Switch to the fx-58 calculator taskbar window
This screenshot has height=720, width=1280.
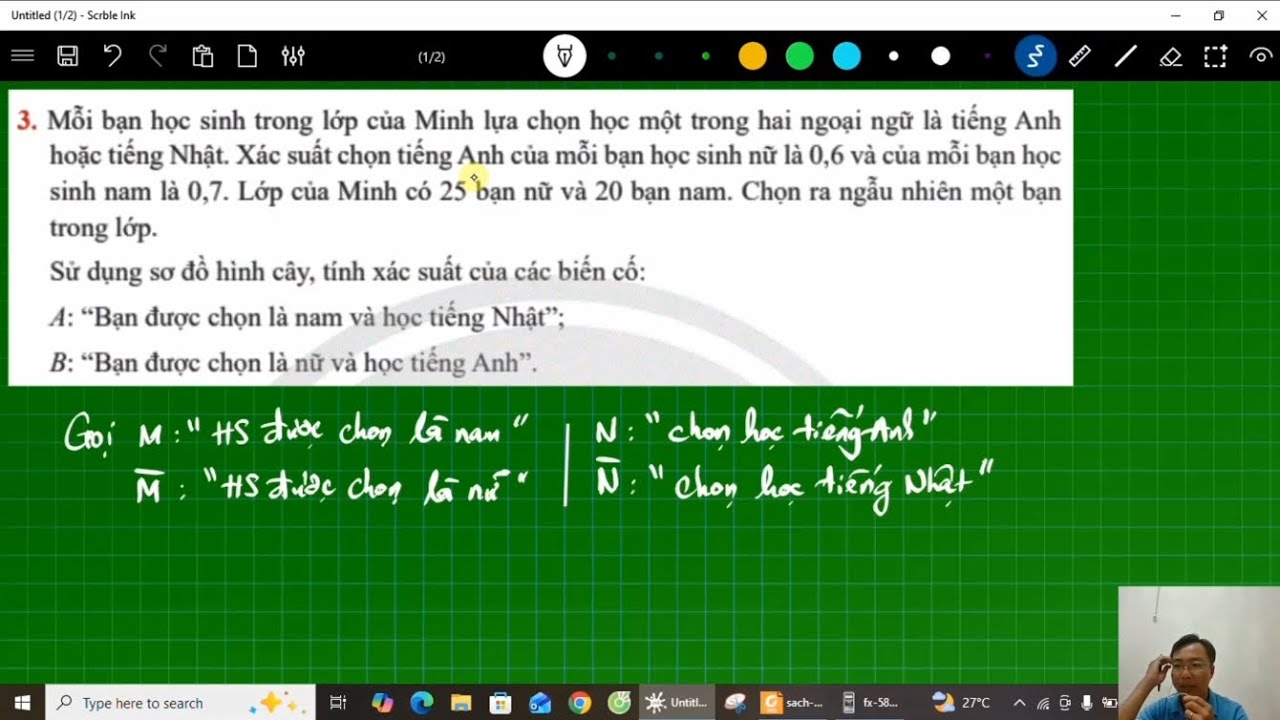point(873,703)
